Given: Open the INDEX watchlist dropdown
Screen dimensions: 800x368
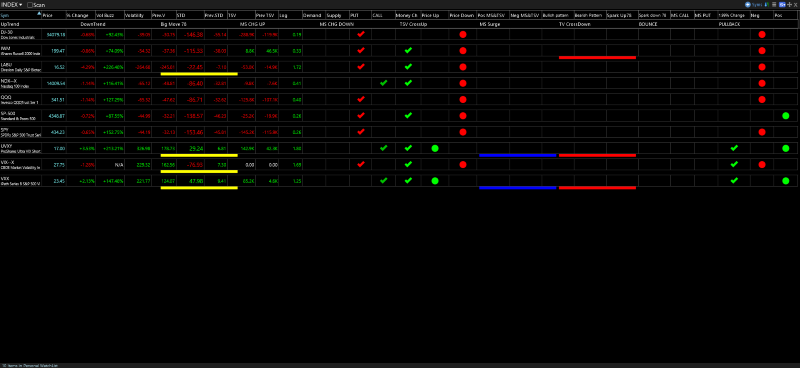Looking at the screenshot, I should (12, 5).
